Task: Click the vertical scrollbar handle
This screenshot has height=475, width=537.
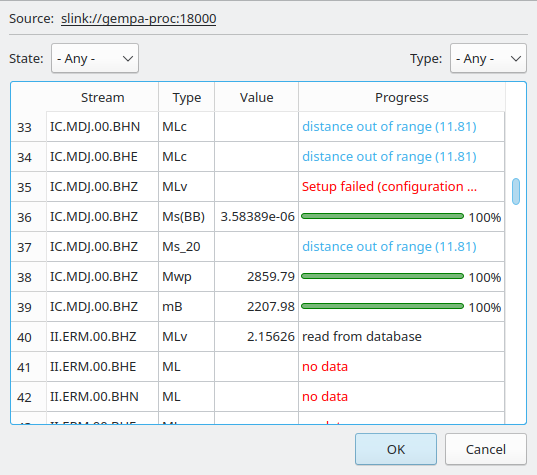Action: click(x=516, y=191)
